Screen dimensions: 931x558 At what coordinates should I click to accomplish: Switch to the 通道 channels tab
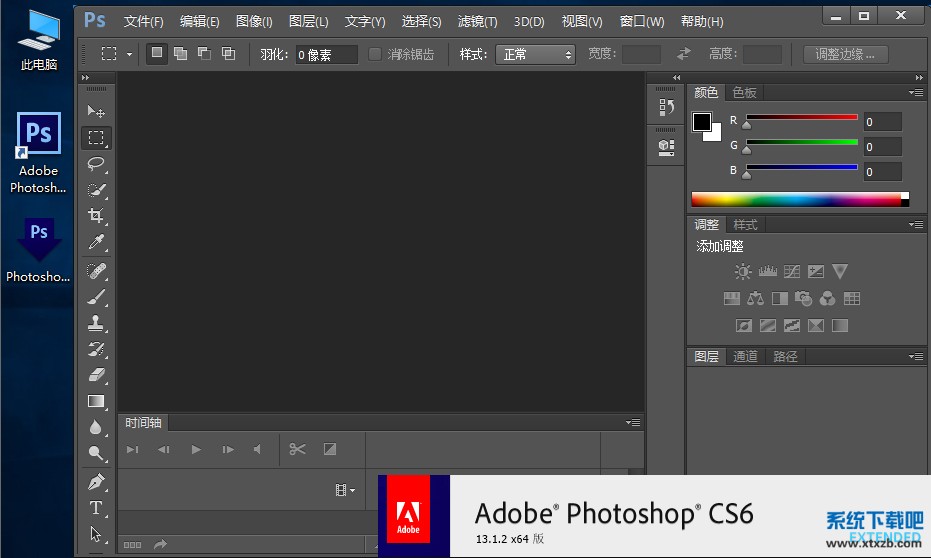tap(745, 356)
